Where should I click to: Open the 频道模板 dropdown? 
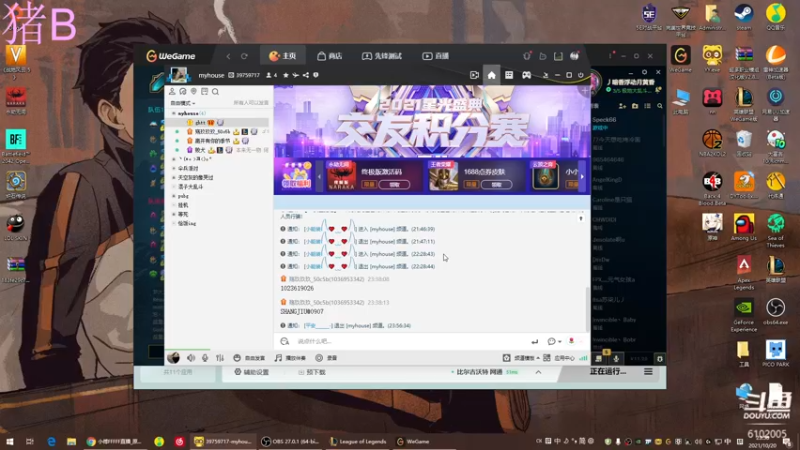pyautogui.click(x=521, y=358)
